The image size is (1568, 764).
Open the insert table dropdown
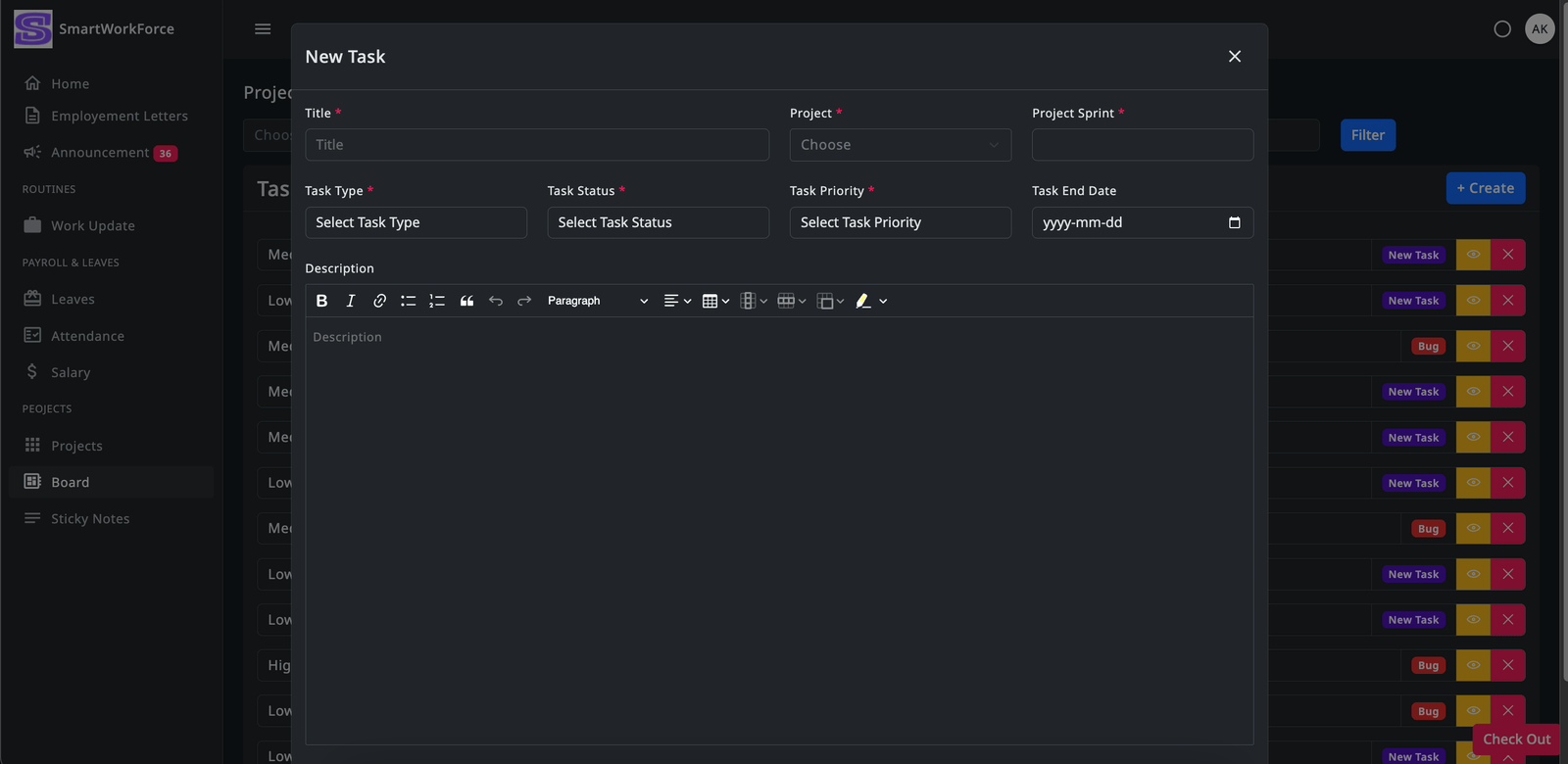(715, 301)
